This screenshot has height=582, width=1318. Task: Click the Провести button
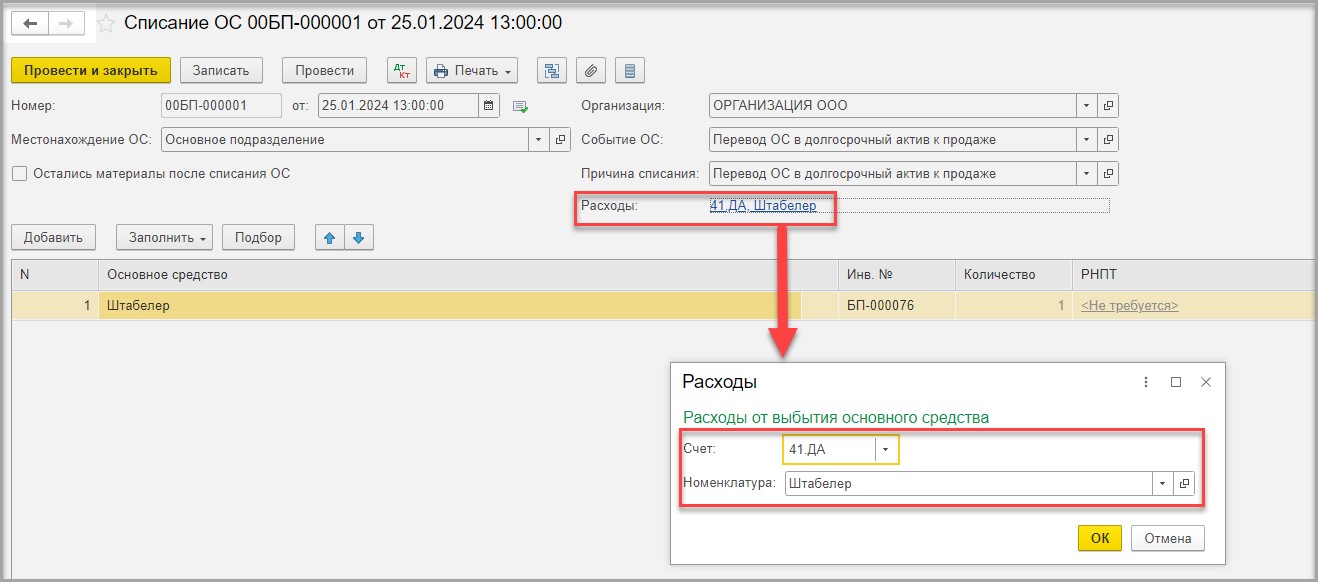(325, 71)
